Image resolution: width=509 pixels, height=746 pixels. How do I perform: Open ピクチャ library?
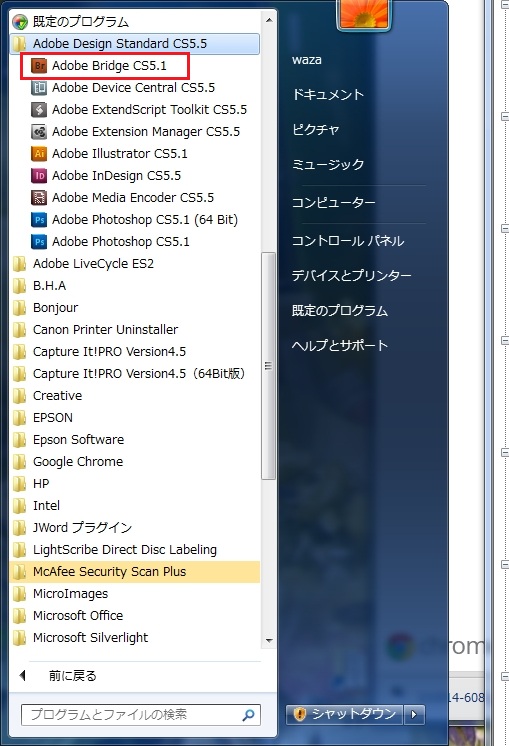tap(315, 129)
